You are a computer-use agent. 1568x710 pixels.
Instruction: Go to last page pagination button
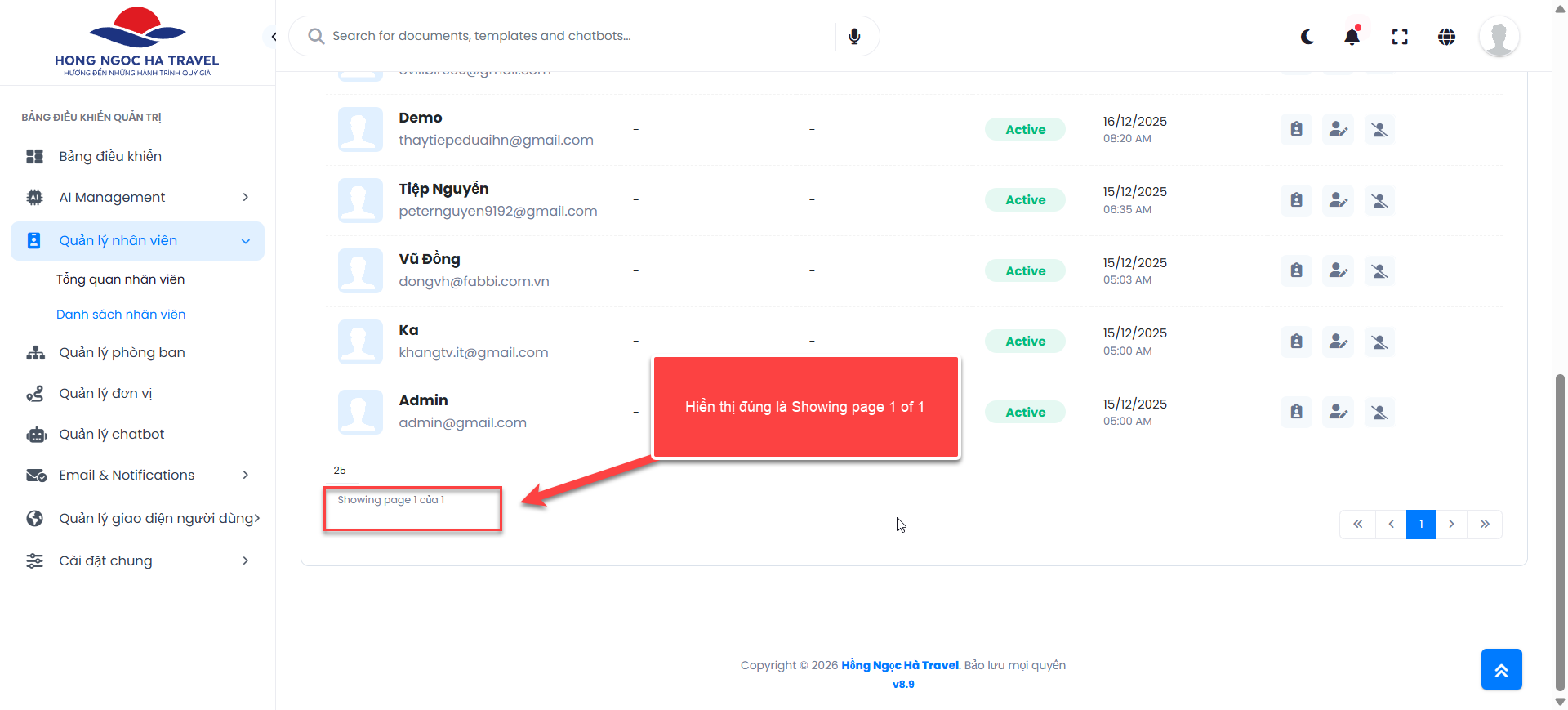tap(1485, 525)
